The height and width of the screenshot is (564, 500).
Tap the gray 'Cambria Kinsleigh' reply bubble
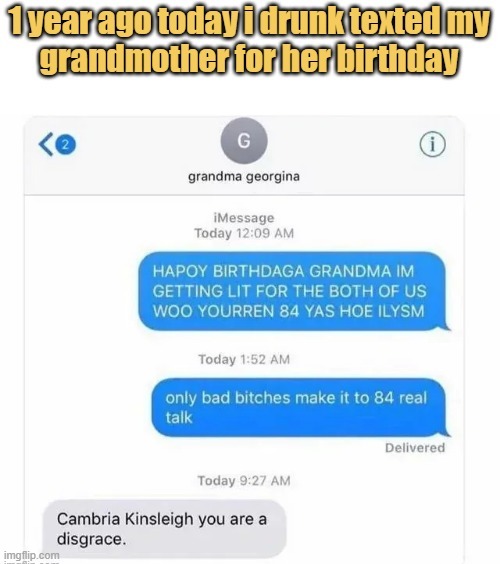pos(164,528)
